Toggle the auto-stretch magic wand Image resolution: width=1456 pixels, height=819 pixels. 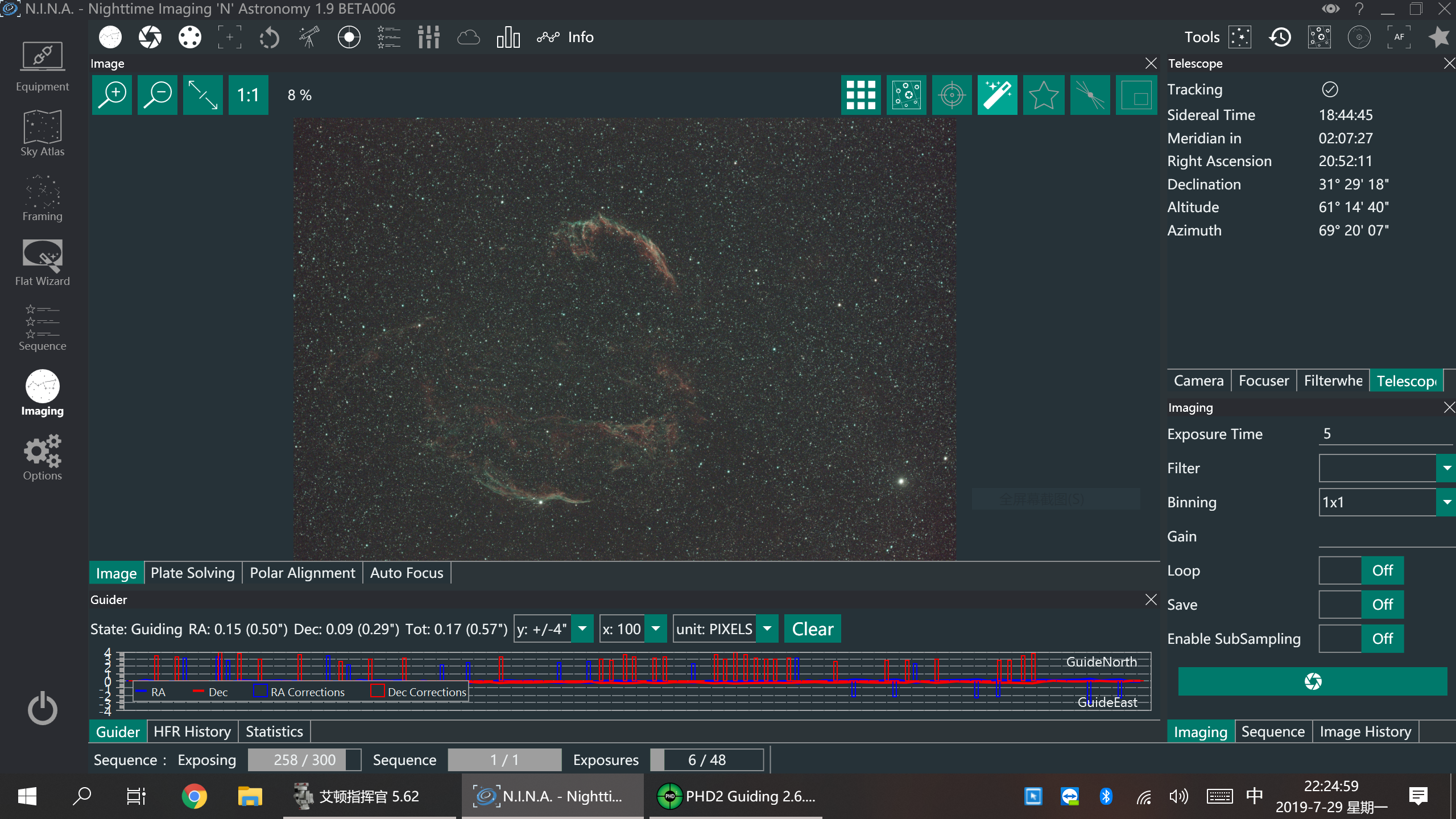pyautogui.click(x=998, y=95)
